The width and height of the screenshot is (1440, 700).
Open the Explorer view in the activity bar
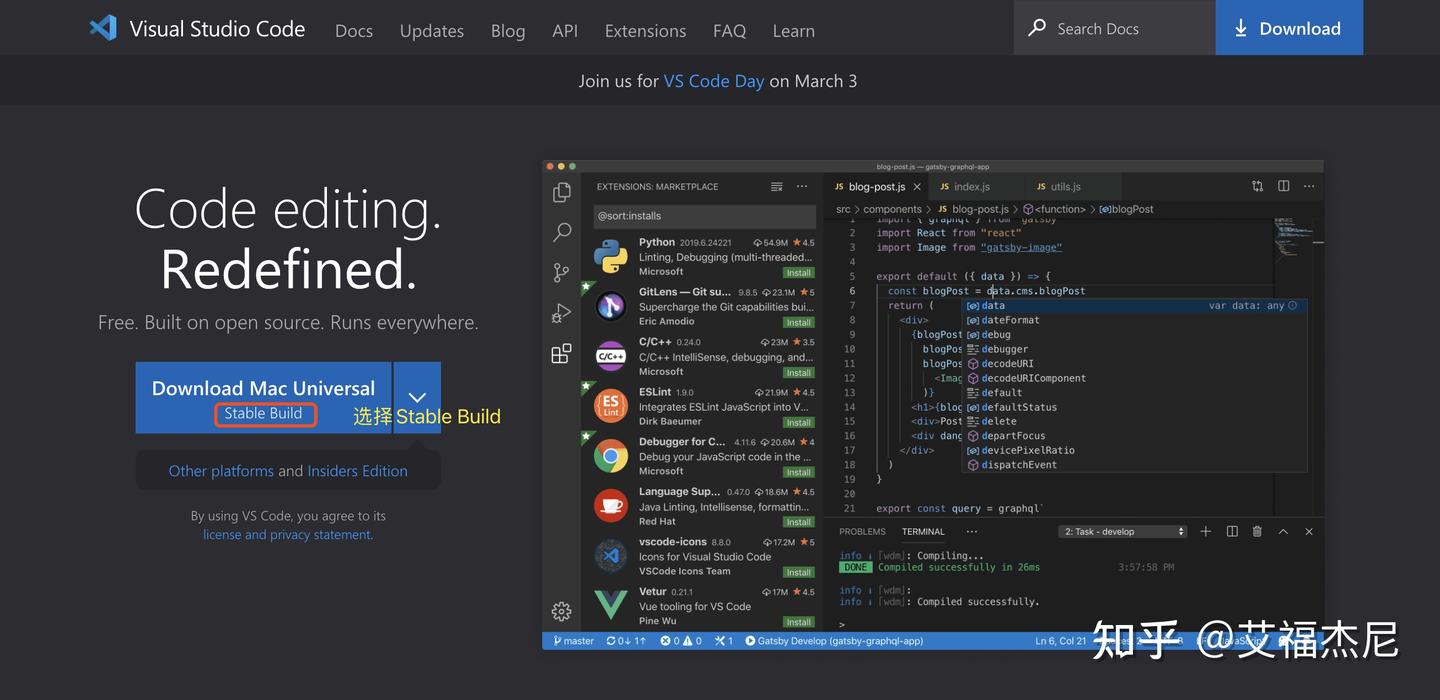[561, 190]
